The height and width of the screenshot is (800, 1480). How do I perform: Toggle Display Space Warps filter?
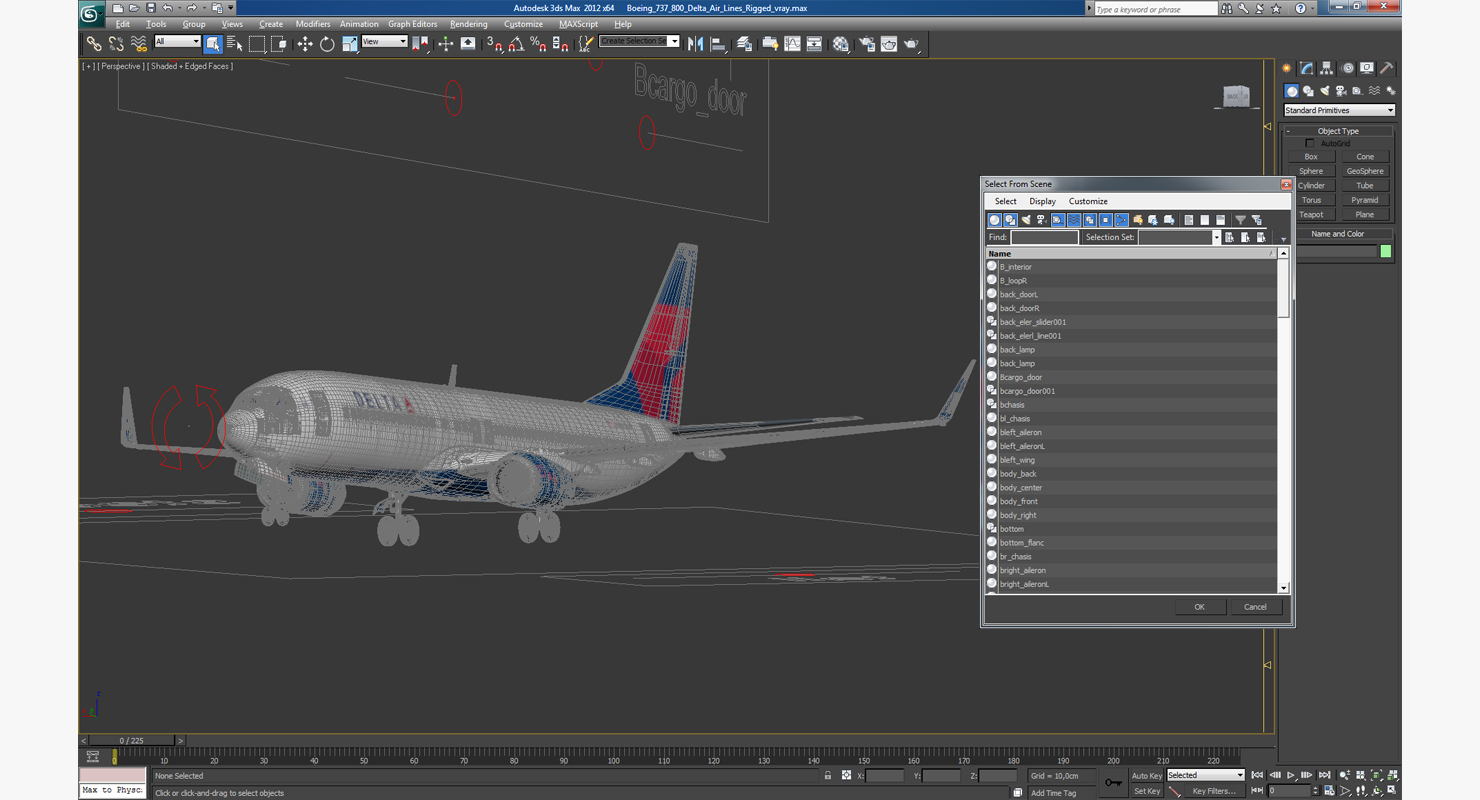click(1074, 220)
